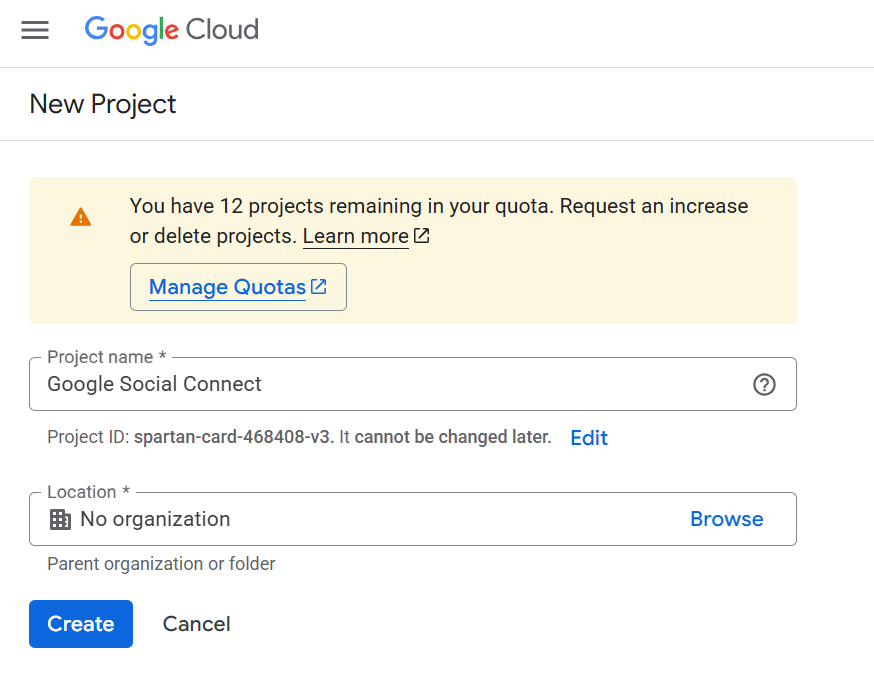Browse for a parent location

[726, 519]
